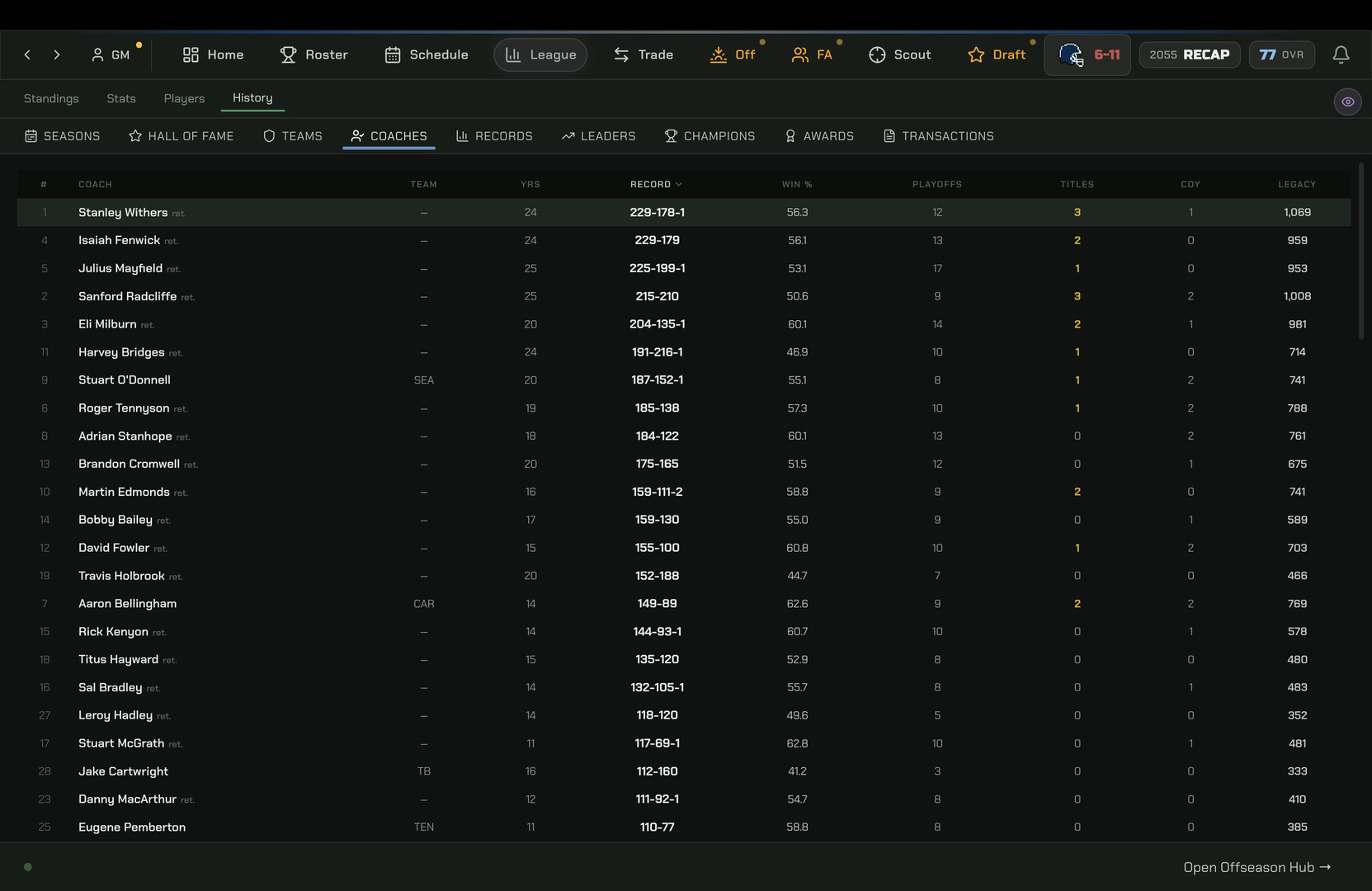This screenshot has width=1372, height=891.
Task: Select coach Sanford Radcliffe
Action: pos(127,296)
